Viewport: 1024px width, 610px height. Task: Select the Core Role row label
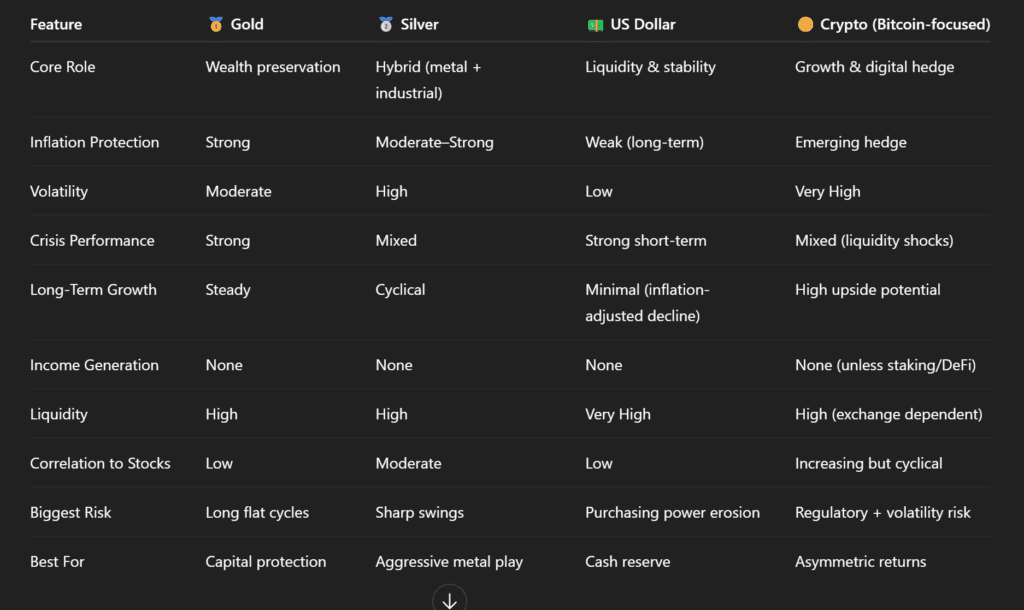click(x=63, y=67)
